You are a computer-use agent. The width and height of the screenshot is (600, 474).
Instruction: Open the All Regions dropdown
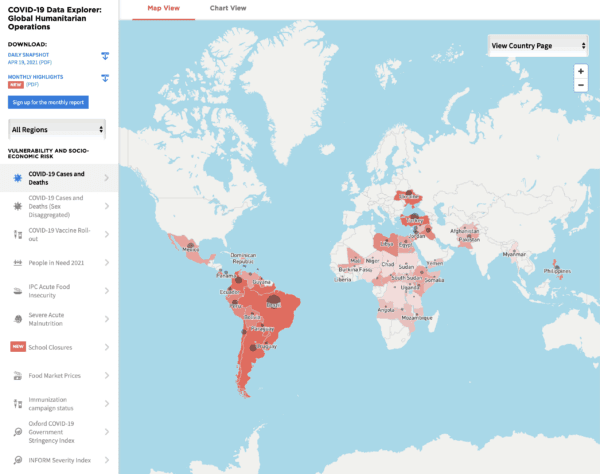coord(58,129)
